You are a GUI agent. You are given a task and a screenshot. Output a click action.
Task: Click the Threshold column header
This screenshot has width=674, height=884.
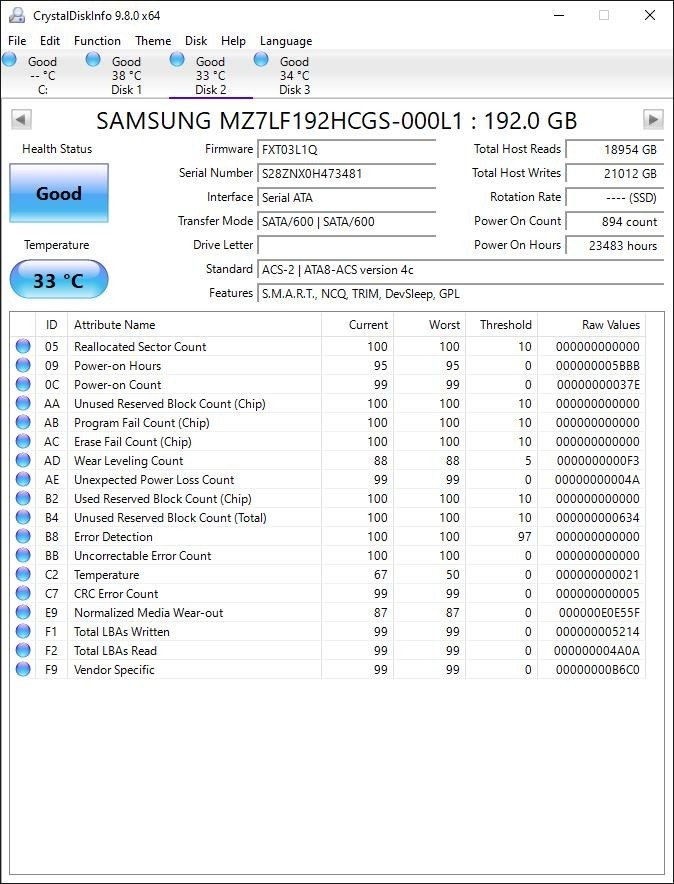(502, 325)
